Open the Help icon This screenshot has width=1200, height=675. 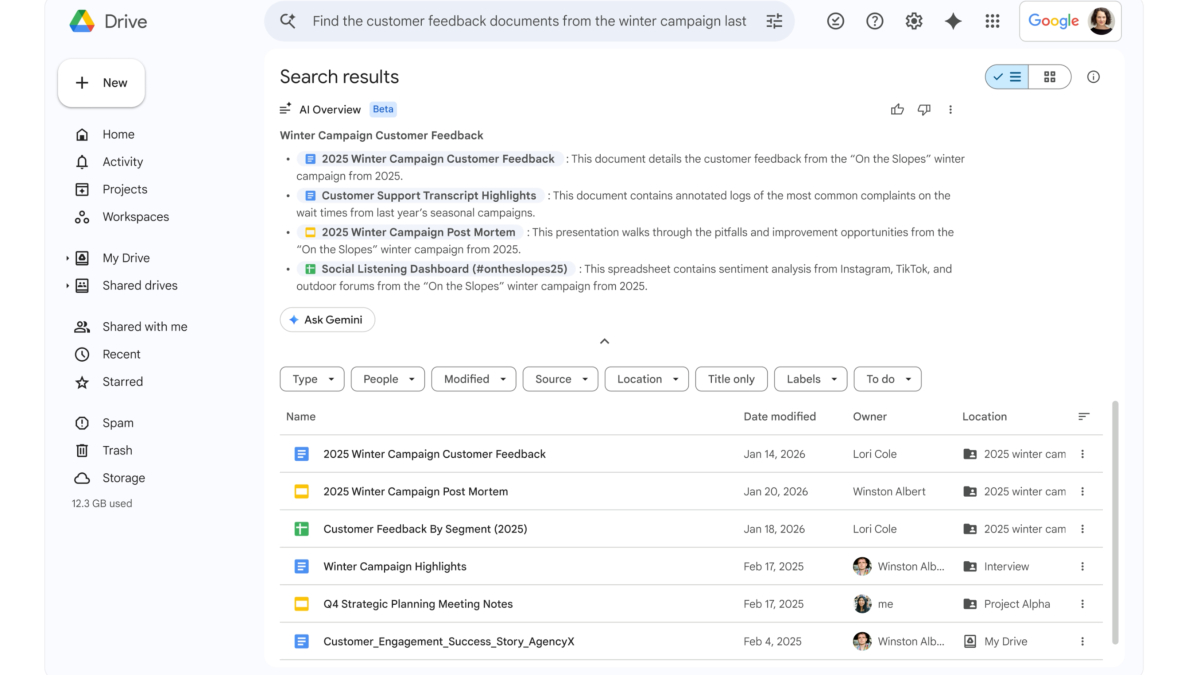[874, 20]
